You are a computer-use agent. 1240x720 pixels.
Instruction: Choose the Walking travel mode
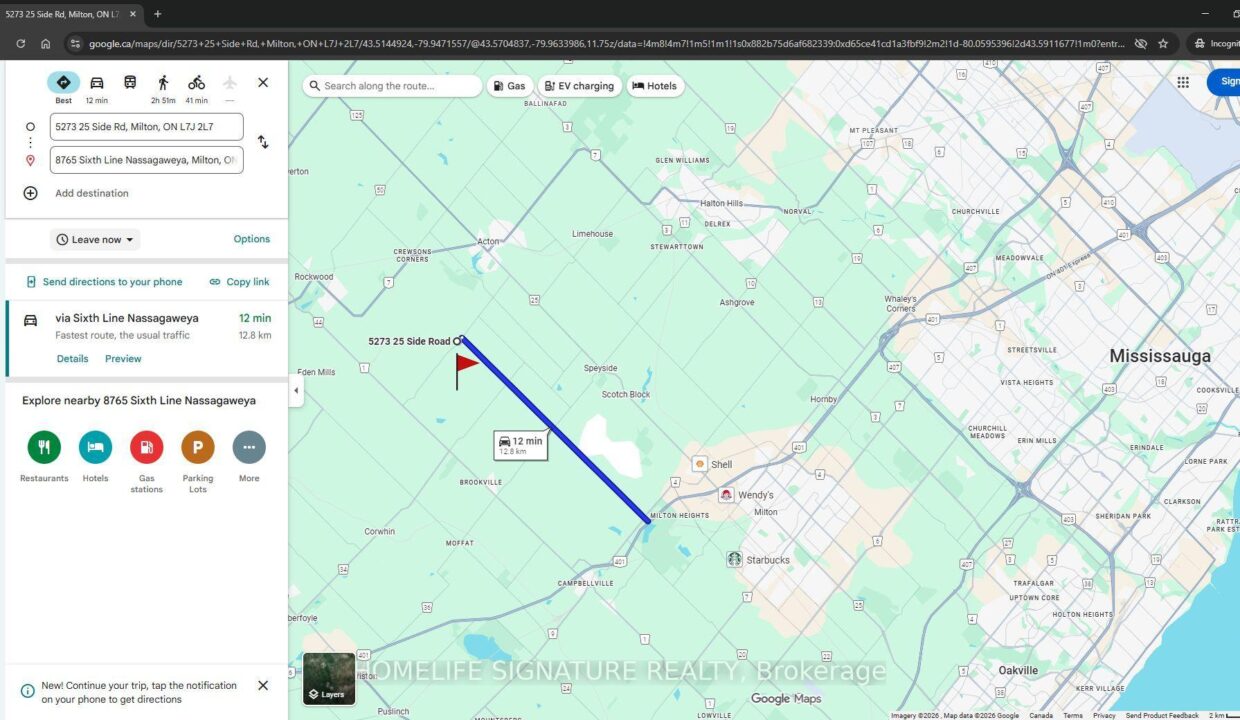pos(163,83)
